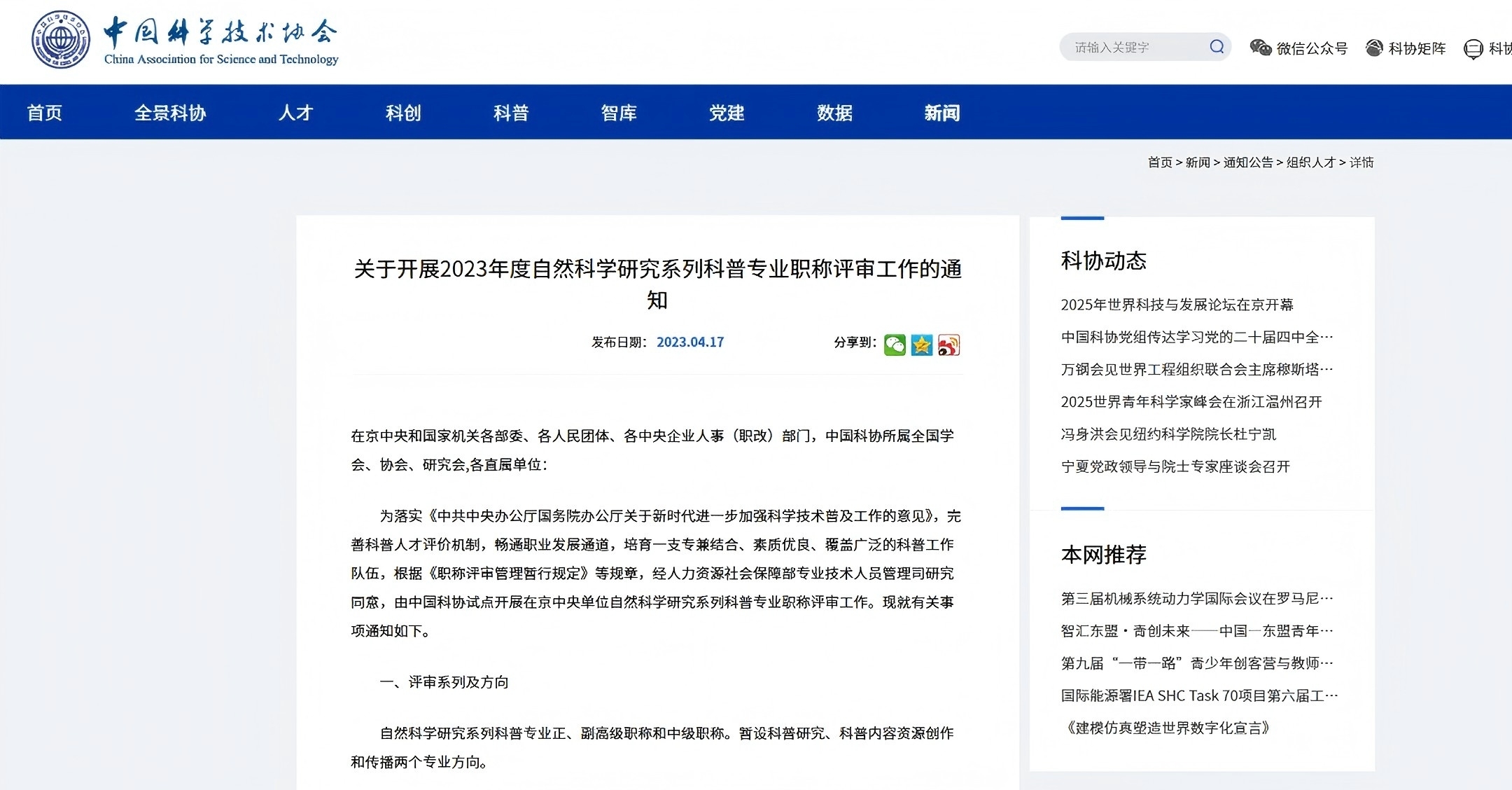Click the 微信公众号 WeChat icon
The height and width of the screenshot is (790, 1512).
pyautogui.click(x=1261, y=48)
